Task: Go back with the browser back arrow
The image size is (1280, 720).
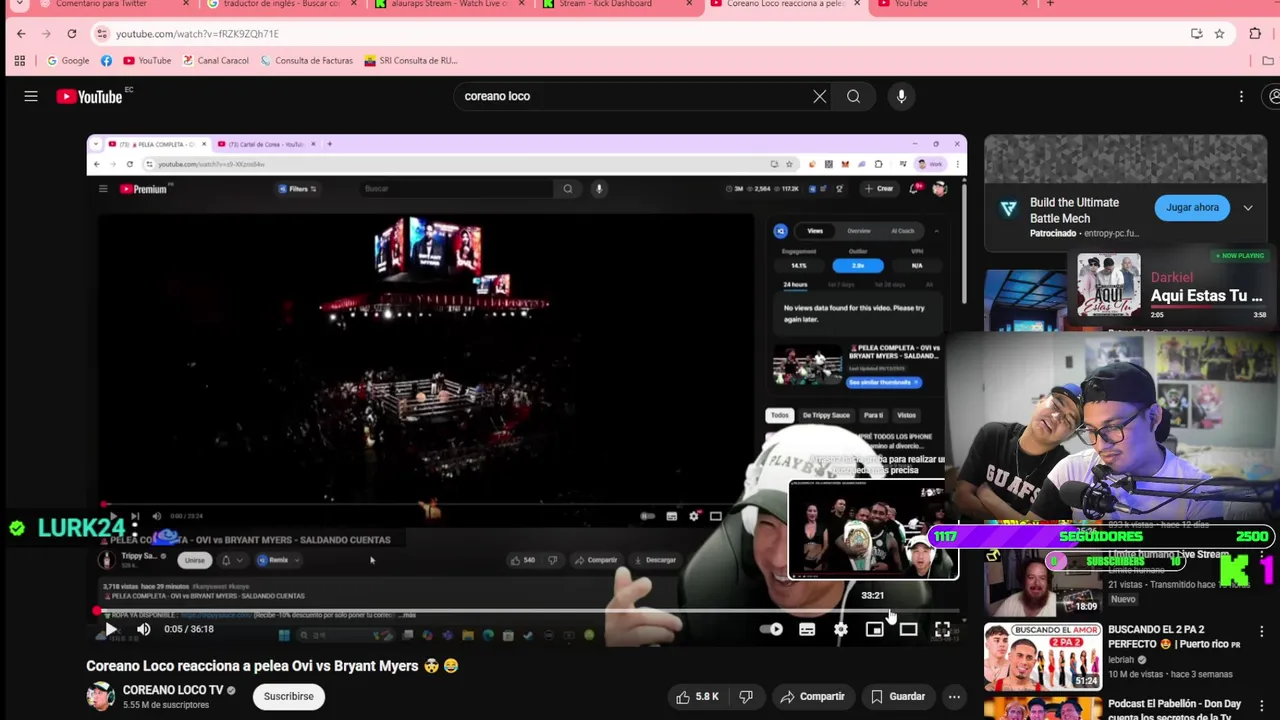Action: (x=21, y=34)
